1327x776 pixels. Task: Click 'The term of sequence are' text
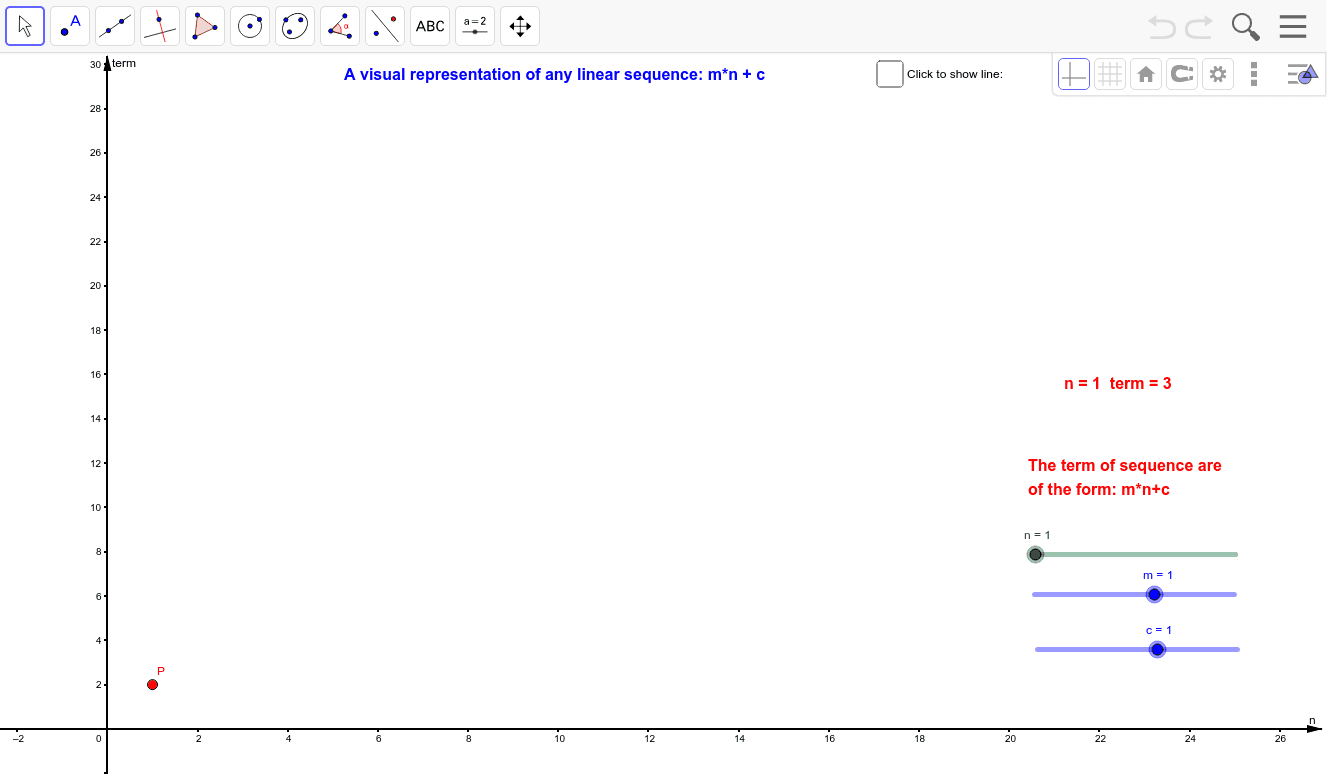(x=1125, y=465)
